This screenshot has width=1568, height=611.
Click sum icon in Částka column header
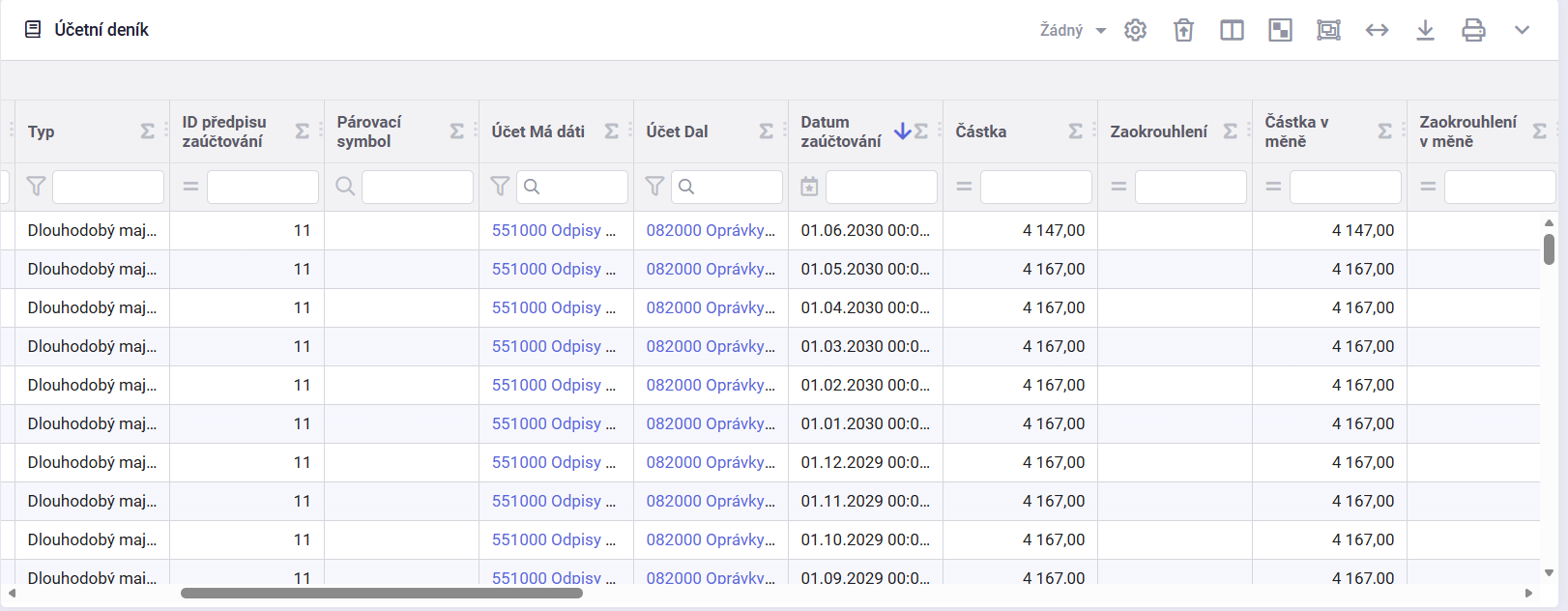tap(1075, 131)
